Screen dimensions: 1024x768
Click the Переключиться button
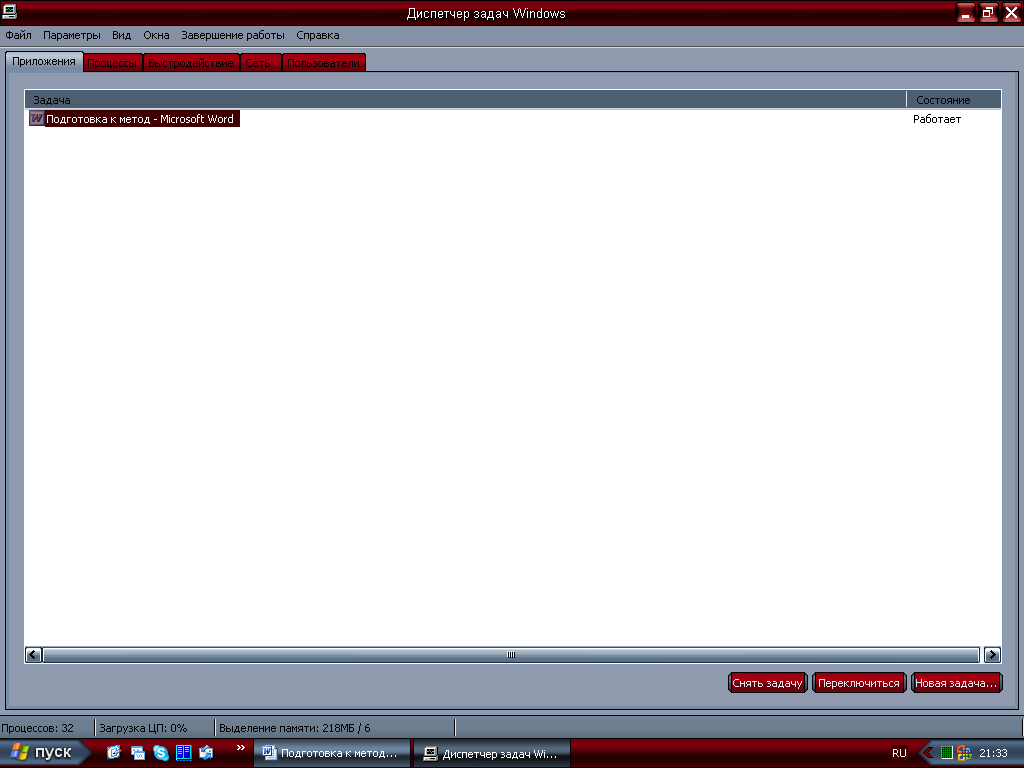pos(859,683)
